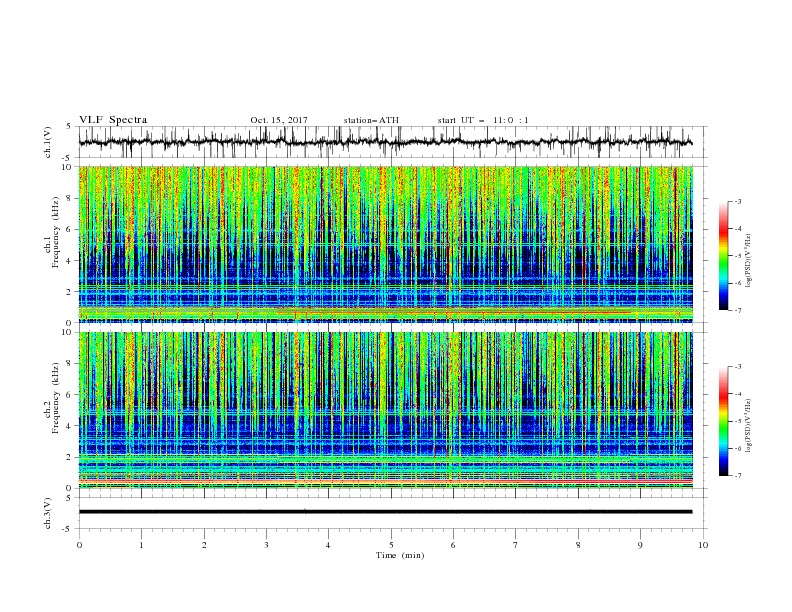Click the "4" tick on the time axis

click(328, 545)
